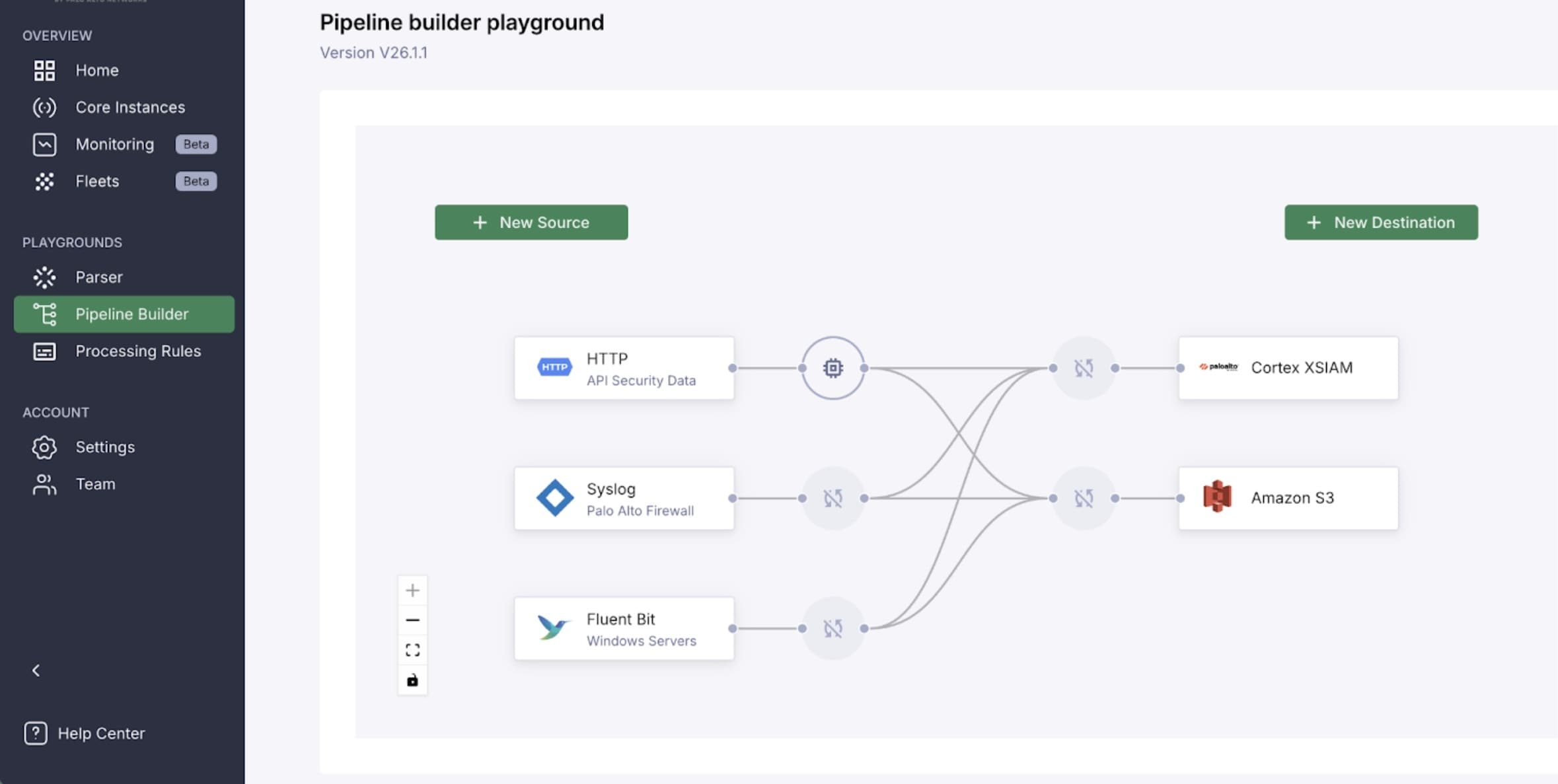Select the Amazon S3 destination node
The image size is (1558, 784).
(1288, 498)
